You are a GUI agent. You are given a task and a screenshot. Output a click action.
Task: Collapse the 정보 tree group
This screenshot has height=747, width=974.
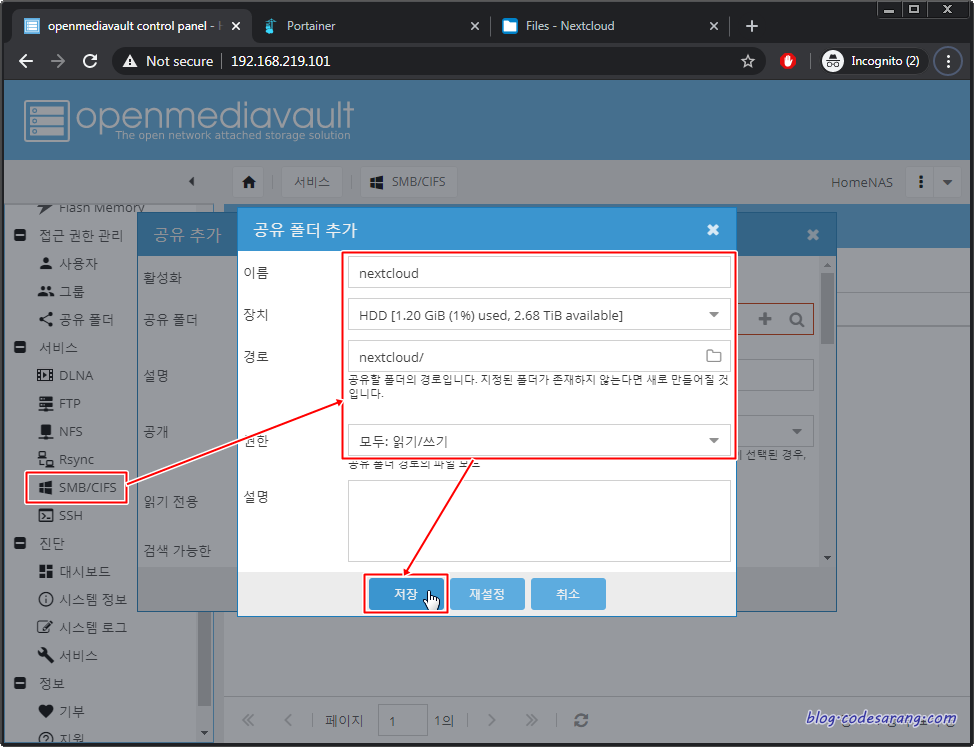[x=20, y=683]
